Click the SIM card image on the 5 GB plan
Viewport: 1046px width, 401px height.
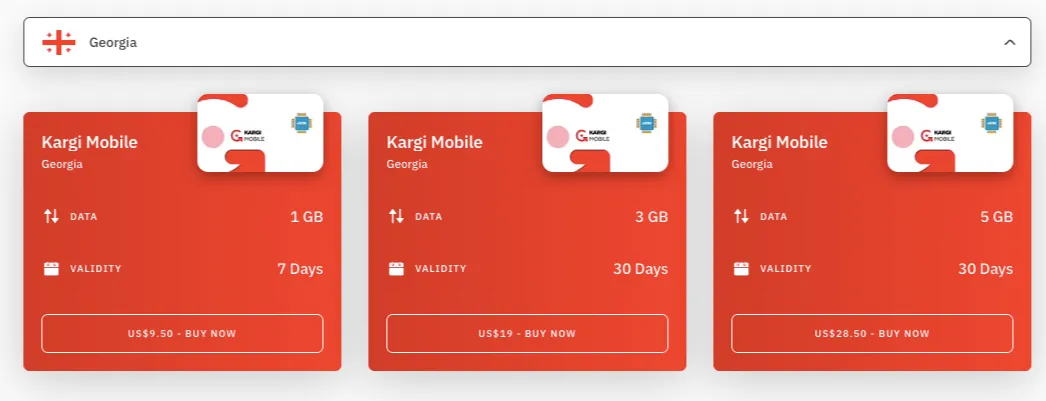pos(950,133)
